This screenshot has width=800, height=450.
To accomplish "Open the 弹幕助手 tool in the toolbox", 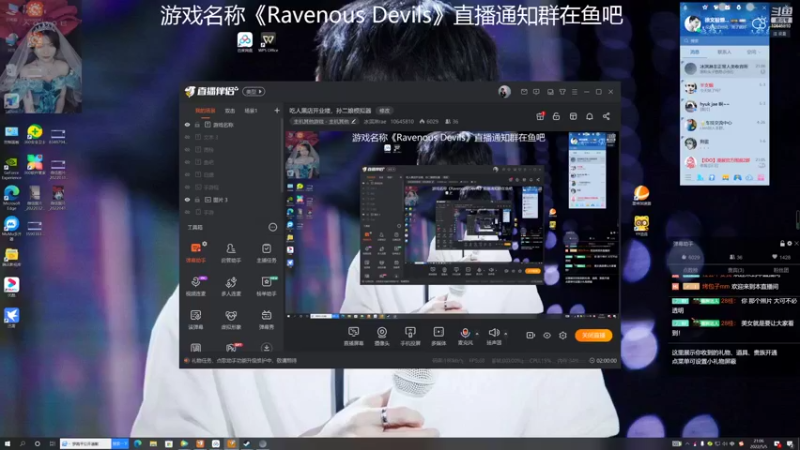I will pyautogui.click(x=195, y=252).
